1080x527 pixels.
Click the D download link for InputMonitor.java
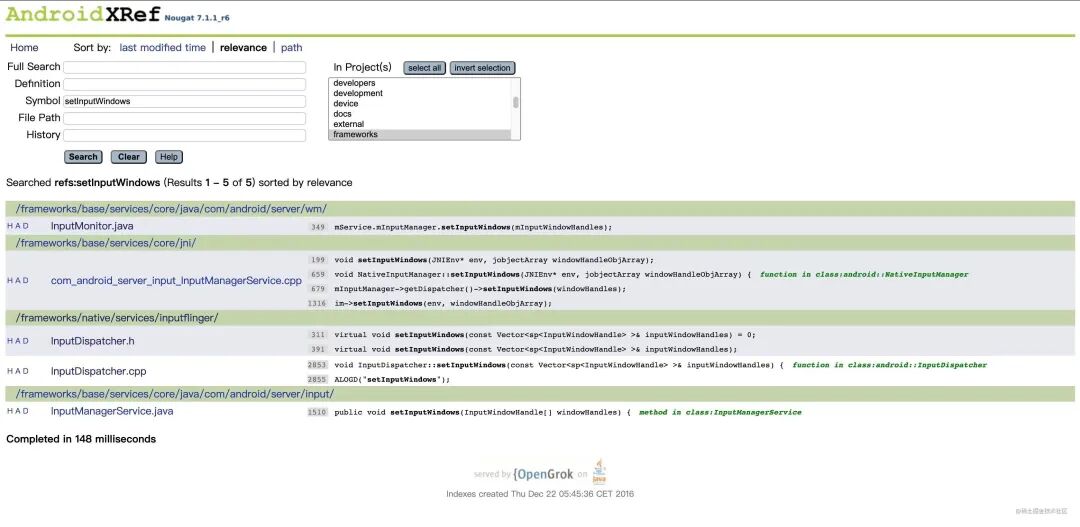[x=26, y=226]
